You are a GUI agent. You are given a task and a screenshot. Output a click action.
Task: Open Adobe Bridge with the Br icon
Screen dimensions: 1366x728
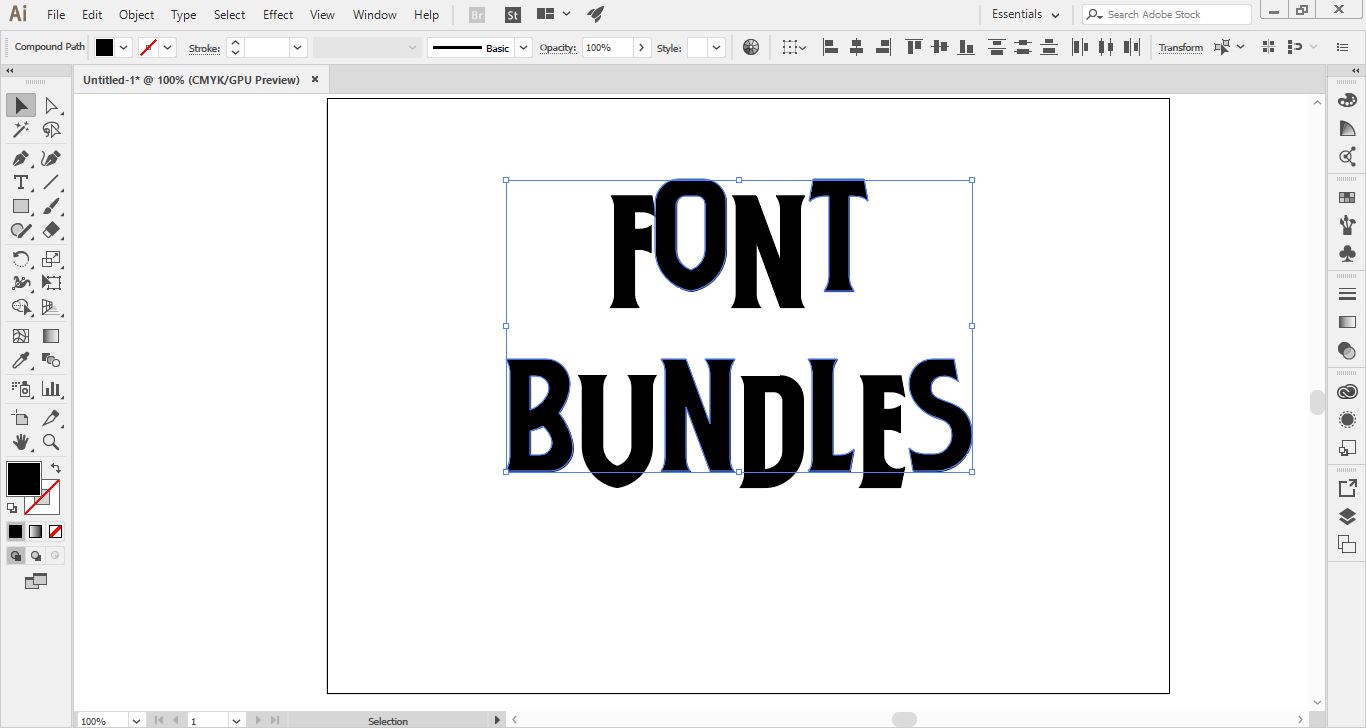point(478,15)
